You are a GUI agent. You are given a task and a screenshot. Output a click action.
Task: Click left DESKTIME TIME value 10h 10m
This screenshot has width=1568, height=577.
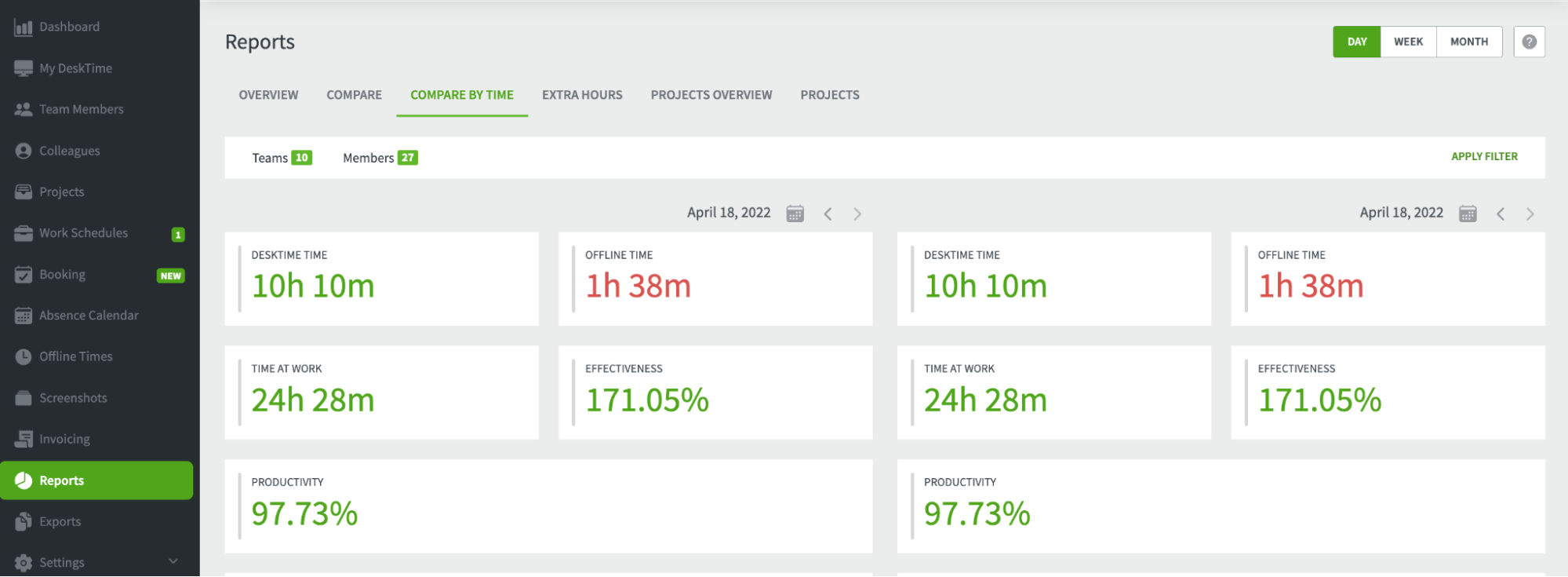pos(313,286)
